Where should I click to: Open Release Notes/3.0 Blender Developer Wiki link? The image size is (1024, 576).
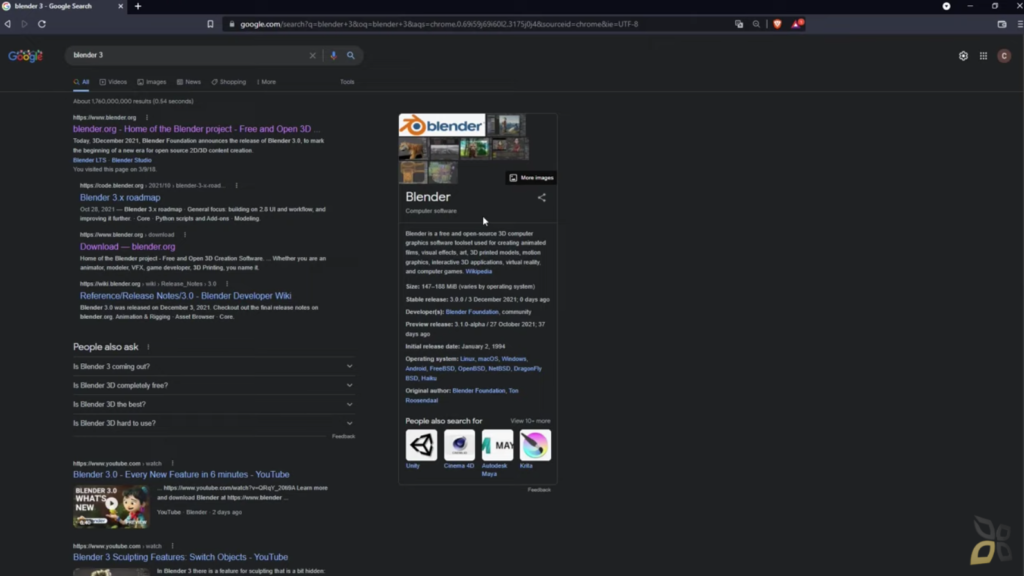pyautogui.click(x=185, y=296)
